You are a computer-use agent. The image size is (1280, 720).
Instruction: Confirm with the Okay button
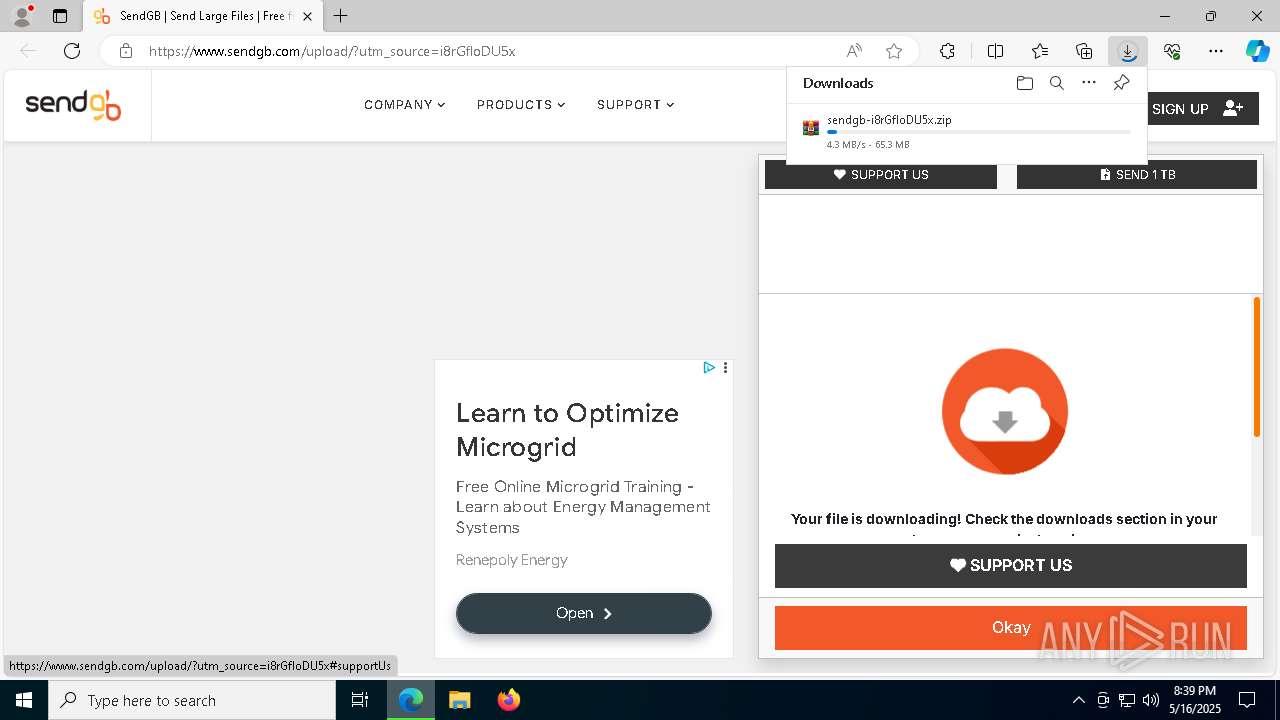(1011, 628)
